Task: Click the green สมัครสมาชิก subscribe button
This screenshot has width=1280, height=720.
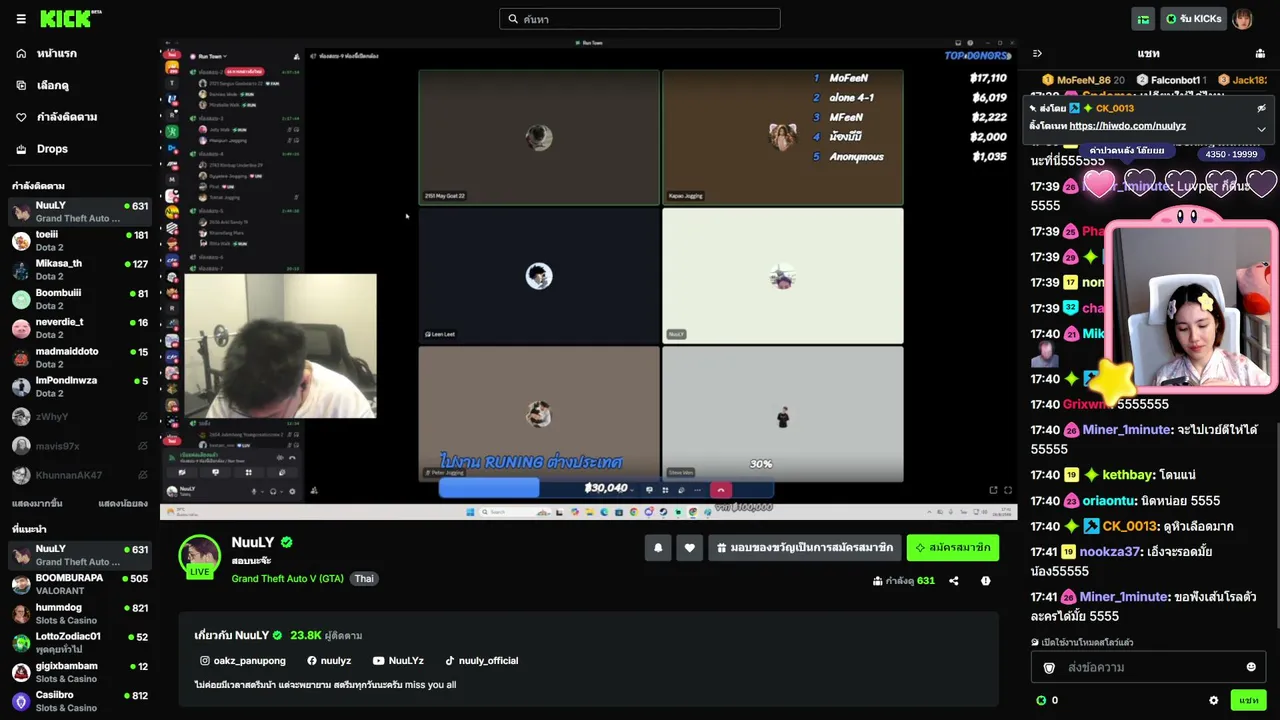Action: click(953, 548)
